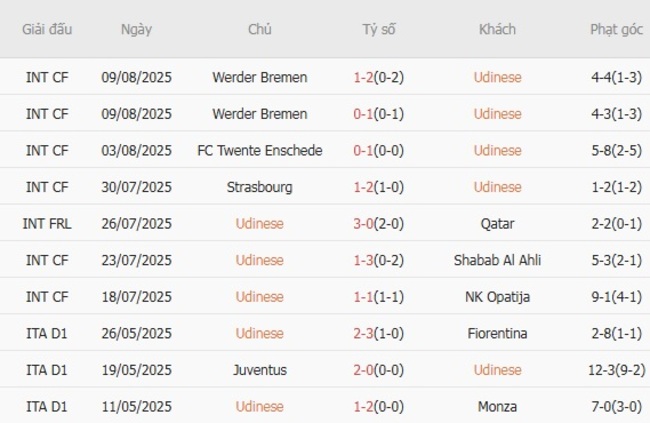The height and width of the screenshot is (423, 650).
Task: Open FC Twente Enschede team link
Action: coord(260,150)
